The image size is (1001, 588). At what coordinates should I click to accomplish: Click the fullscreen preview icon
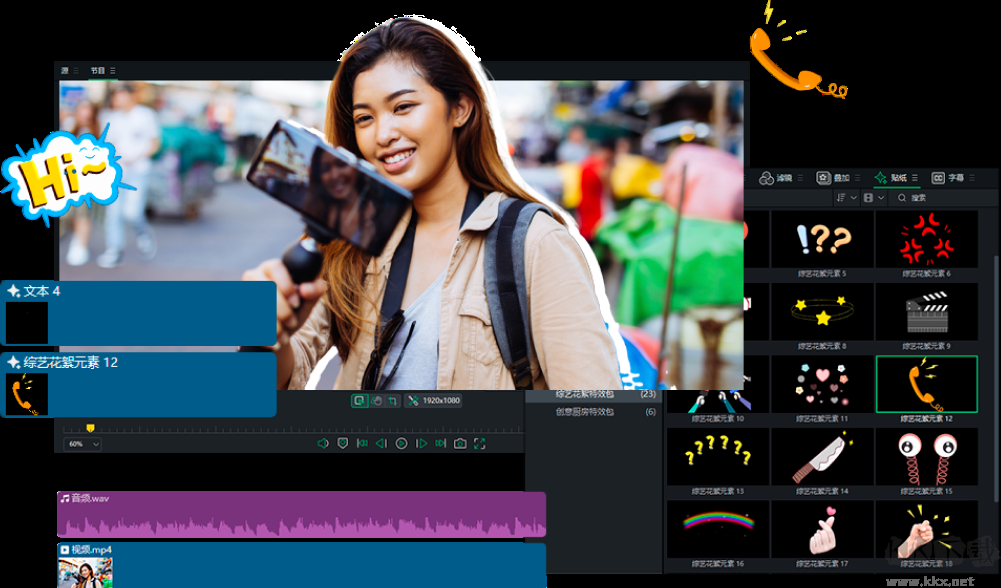pos(479,443)
